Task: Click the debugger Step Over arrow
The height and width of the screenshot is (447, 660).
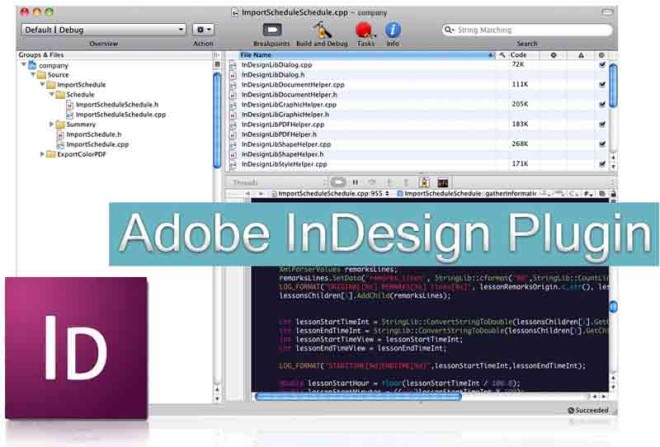Action: pos(372,182)
